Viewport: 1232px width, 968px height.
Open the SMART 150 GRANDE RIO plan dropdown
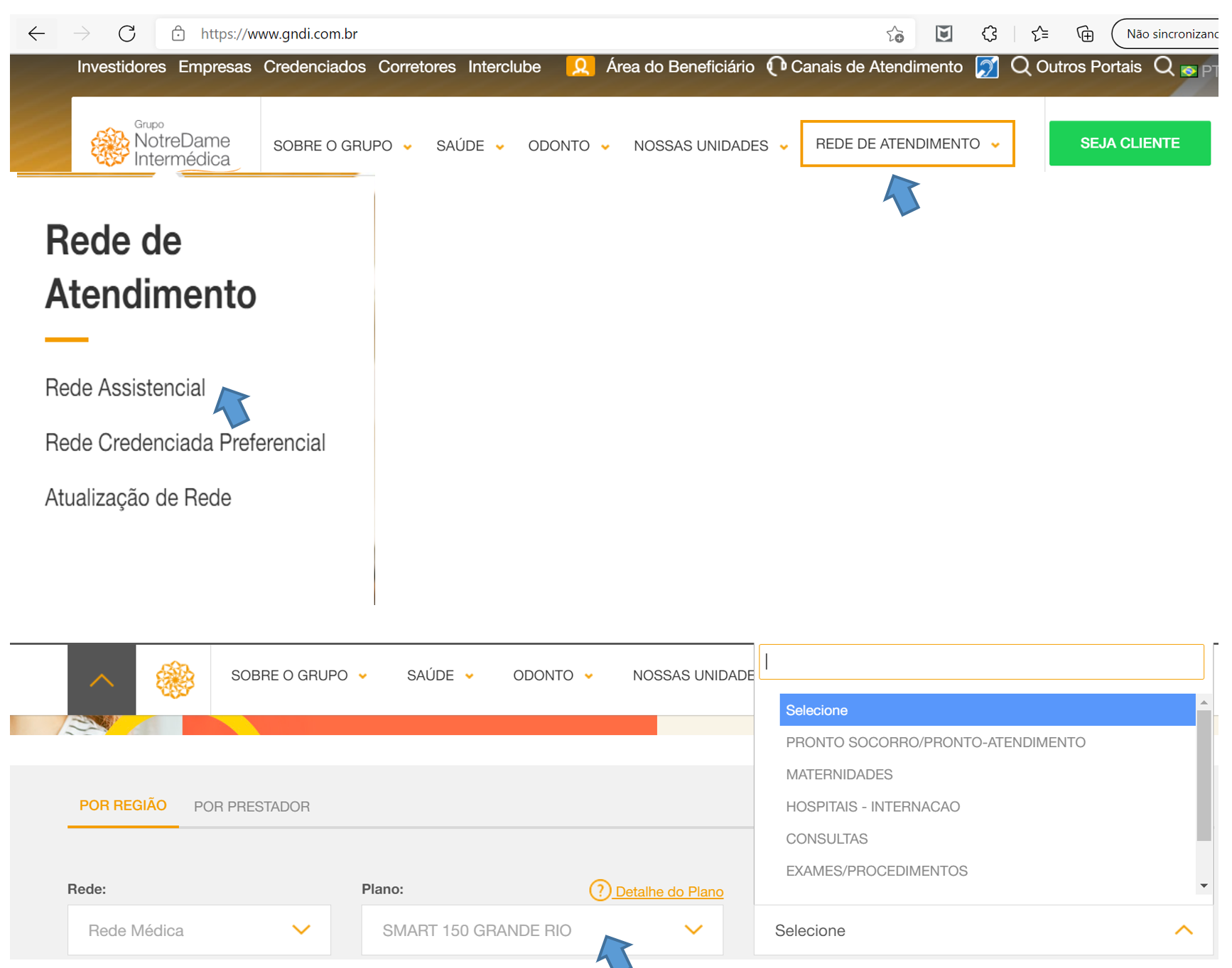[x=541, y=930]
